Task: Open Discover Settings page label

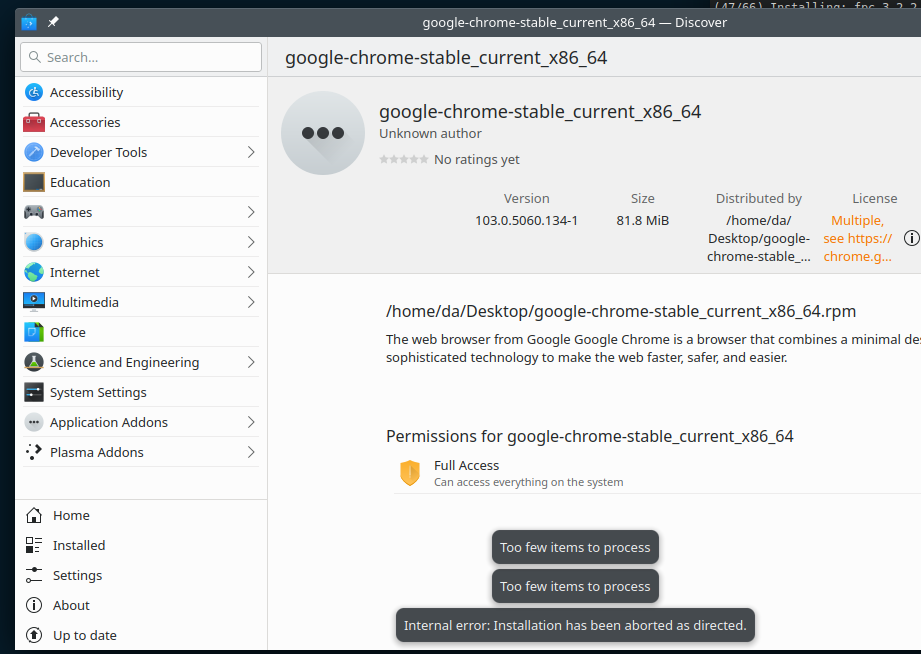Action: (x=78, y=575)
